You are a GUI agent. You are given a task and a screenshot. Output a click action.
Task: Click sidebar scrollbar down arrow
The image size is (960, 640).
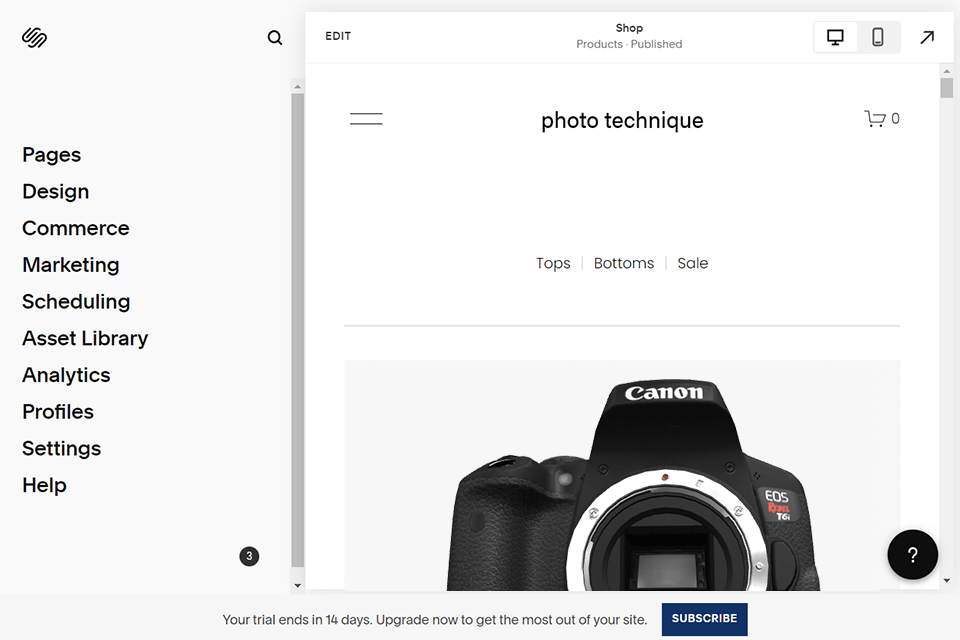click(298, 585)
